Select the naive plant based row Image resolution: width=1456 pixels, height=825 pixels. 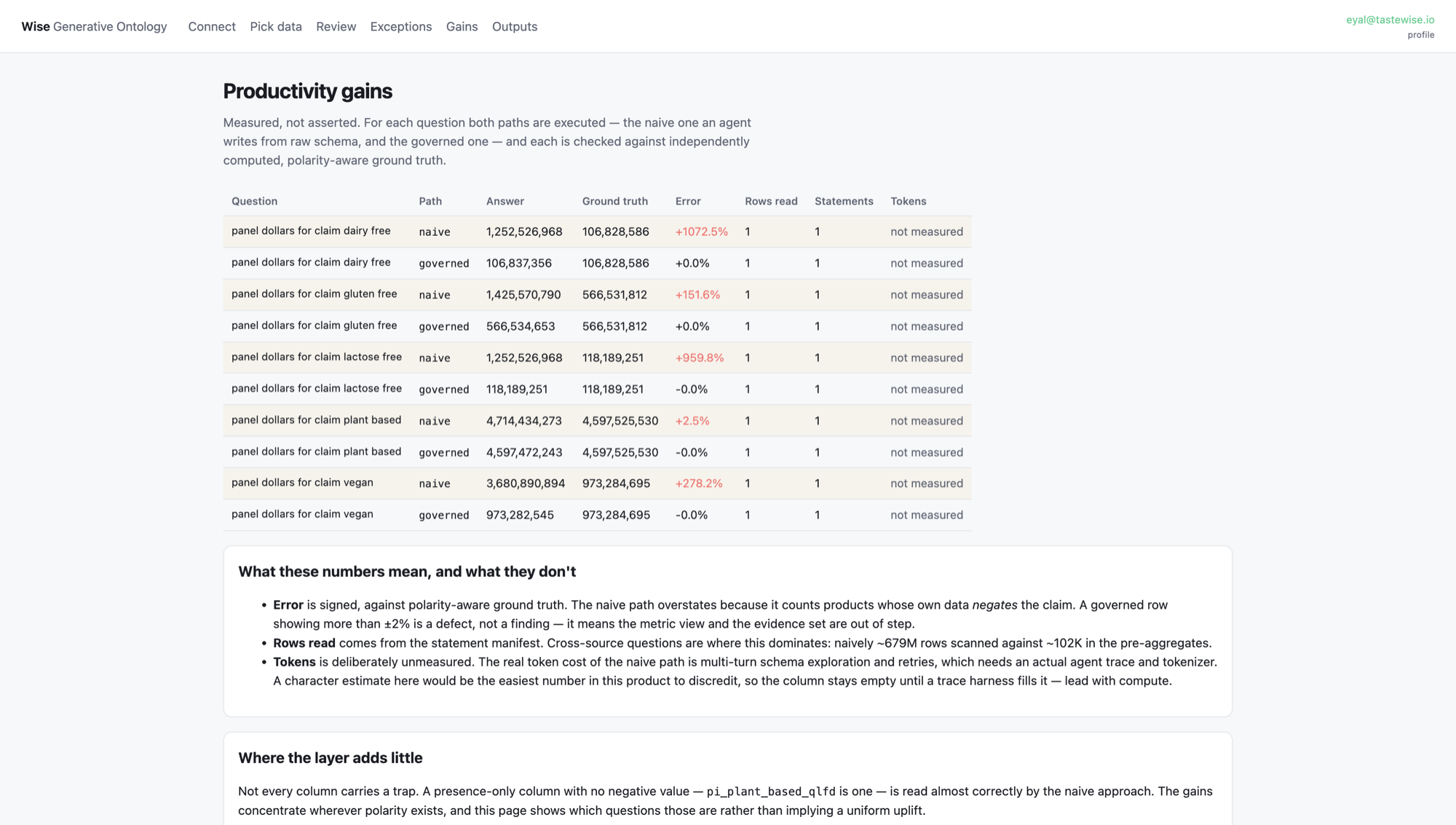coord(597,421)
